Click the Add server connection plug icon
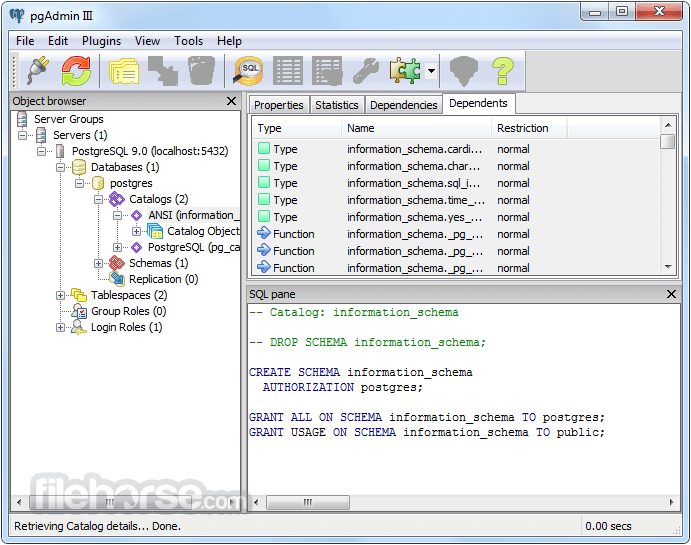This screenshot has width=691, height=545. (36, 71)
